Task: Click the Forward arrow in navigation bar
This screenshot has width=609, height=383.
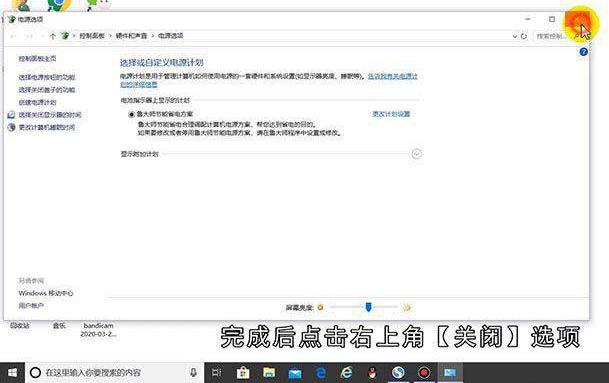Action: tap(30, 36)
